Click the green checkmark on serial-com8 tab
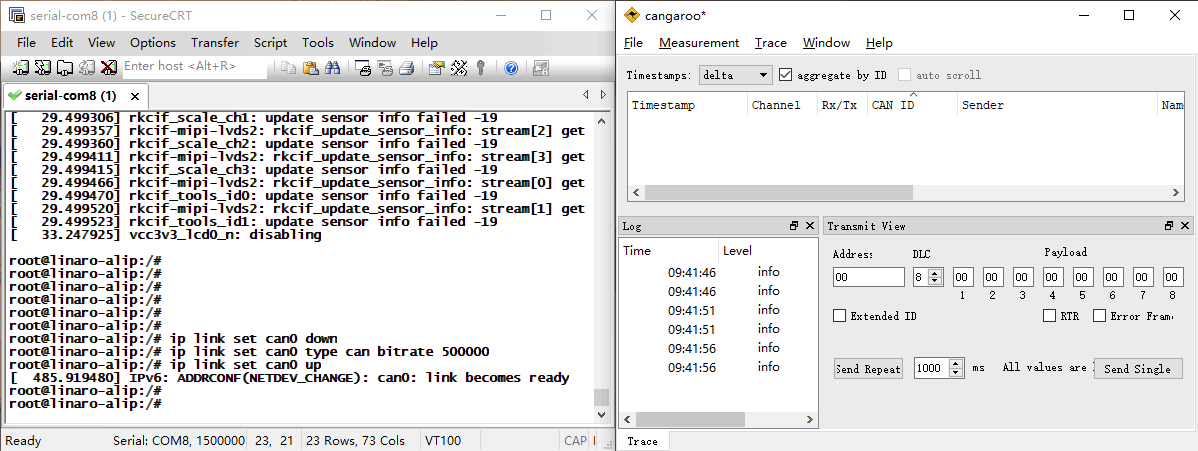 tap(14, 96)
